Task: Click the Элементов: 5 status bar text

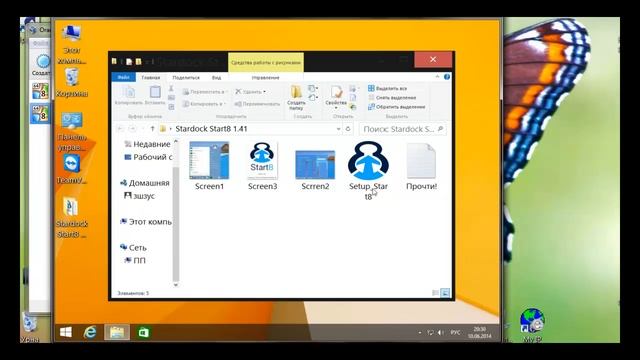Action: tap(133, 293)
